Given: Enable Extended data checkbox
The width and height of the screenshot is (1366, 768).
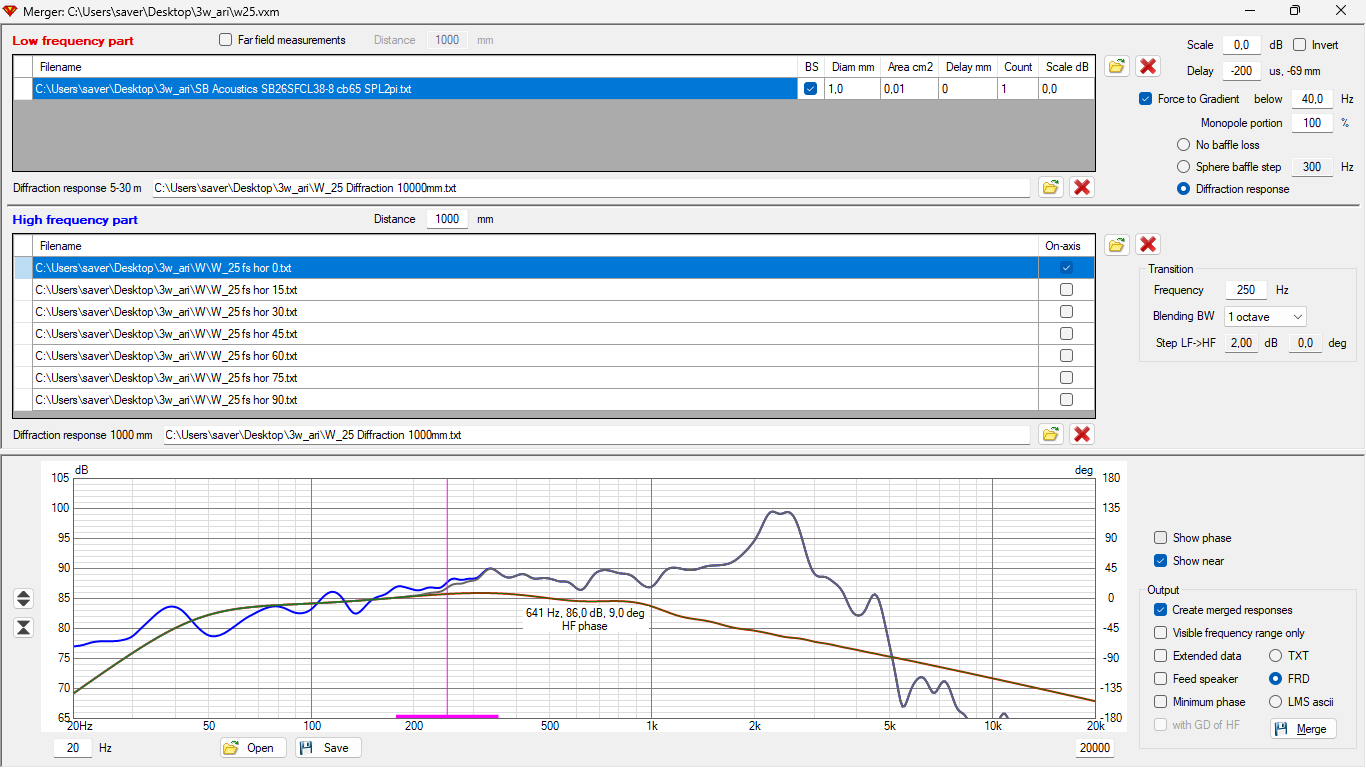Looking at the screenshot, I should pos(1161,656).
